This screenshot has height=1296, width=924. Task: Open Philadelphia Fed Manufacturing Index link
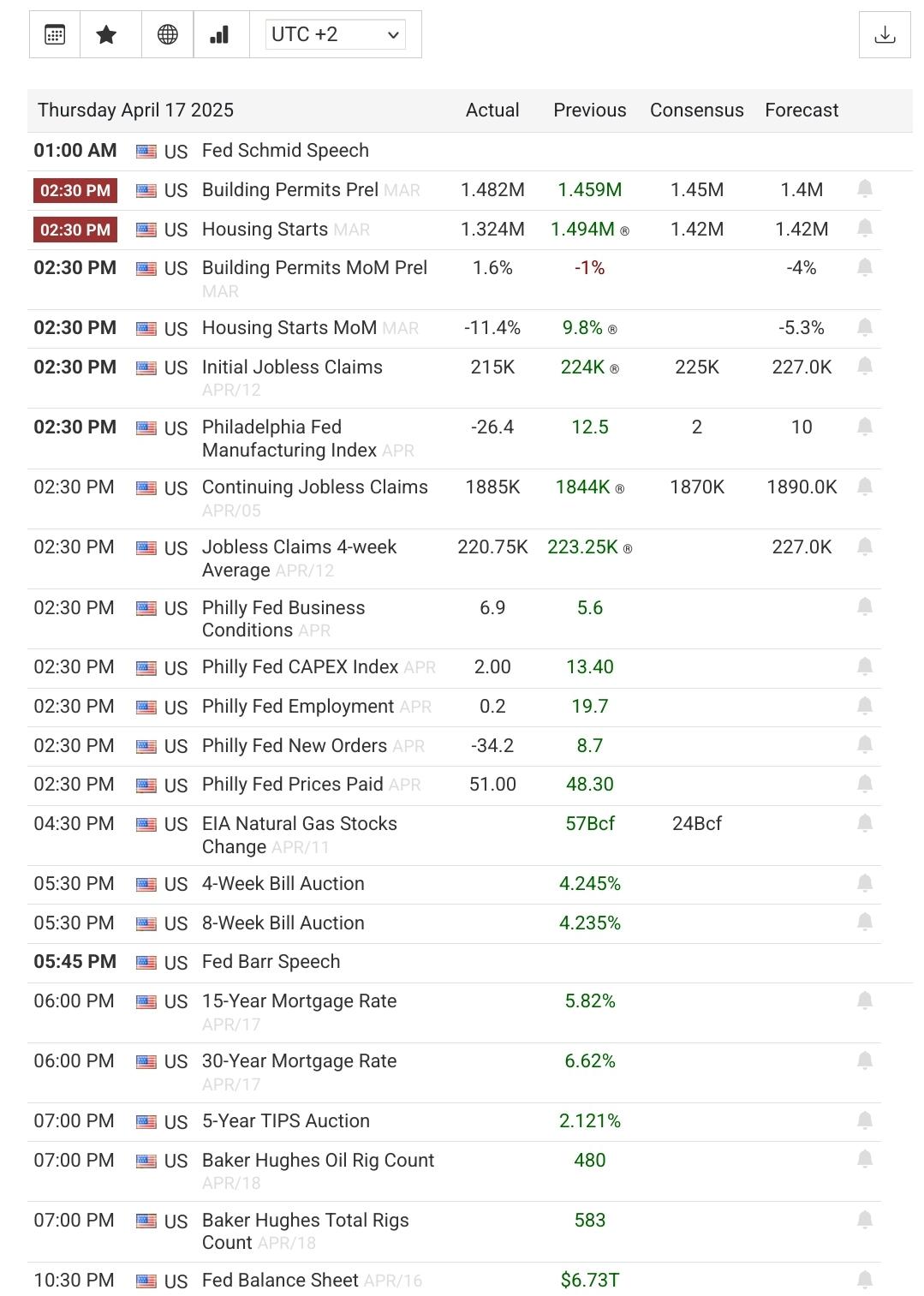point(289,439)
